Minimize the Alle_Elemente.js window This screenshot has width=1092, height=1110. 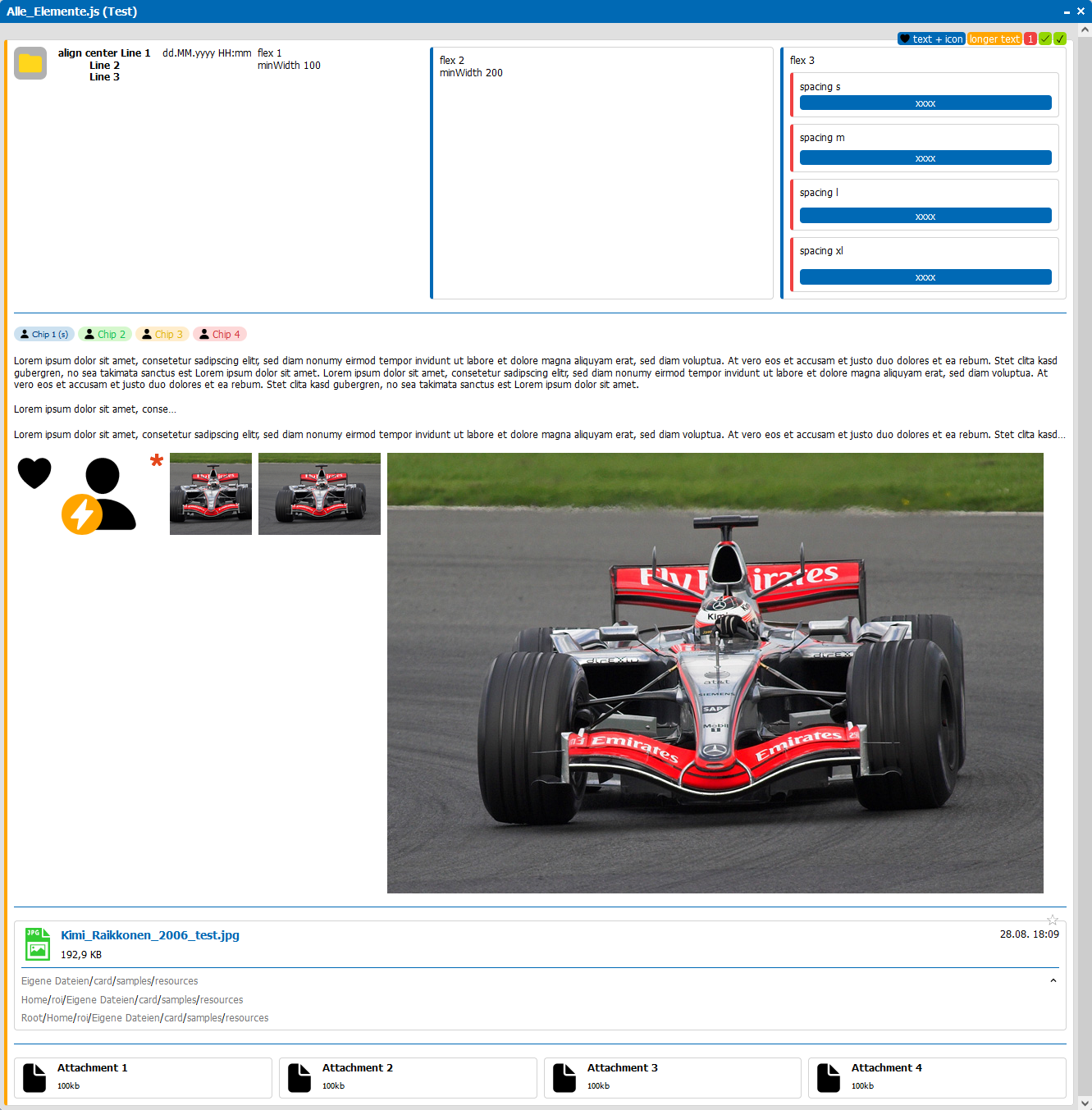tap(1067, 11)
